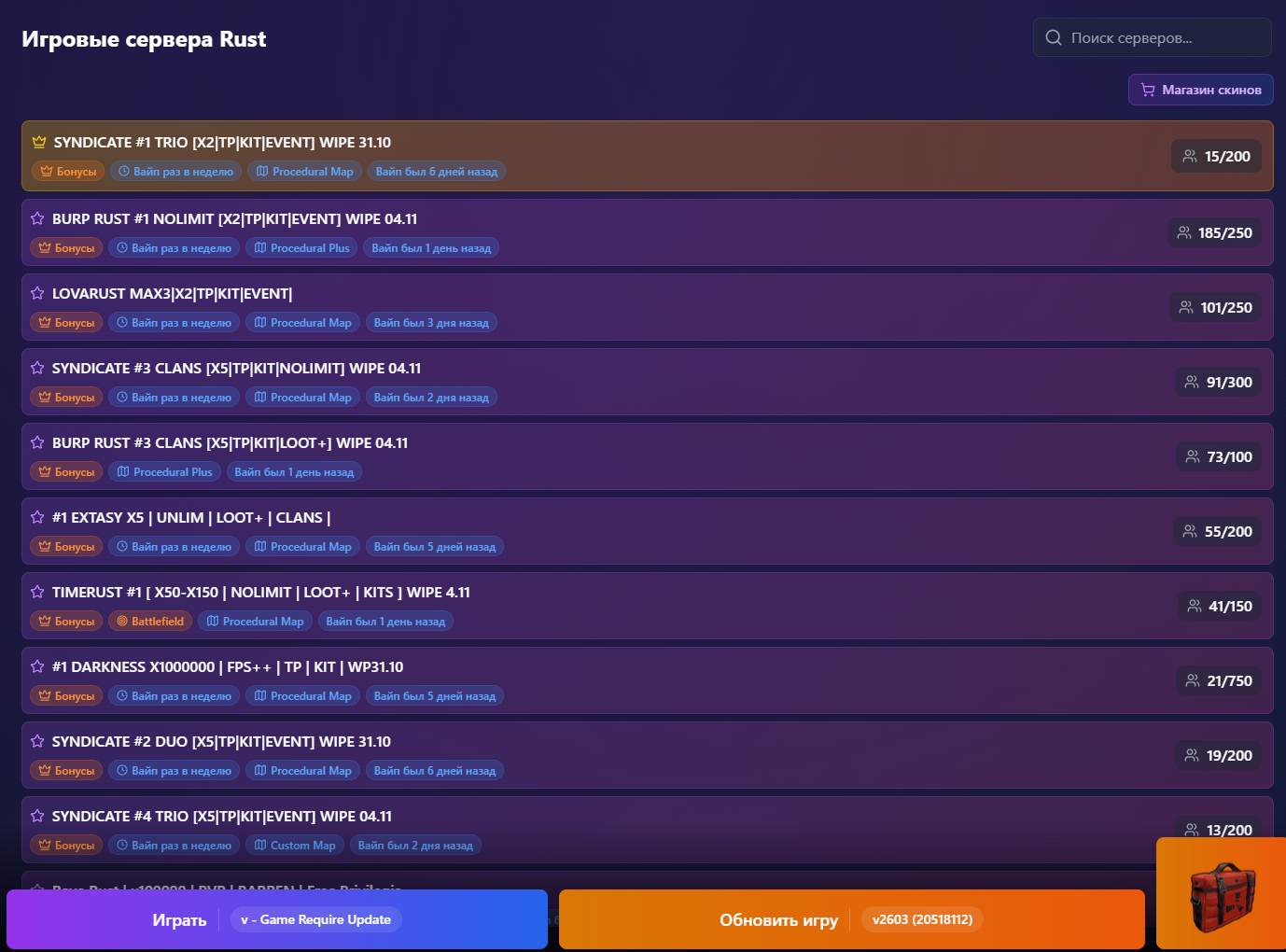Click Обновить игру update button
Viewport: 1286px width, 952px height.
point(777,920)
